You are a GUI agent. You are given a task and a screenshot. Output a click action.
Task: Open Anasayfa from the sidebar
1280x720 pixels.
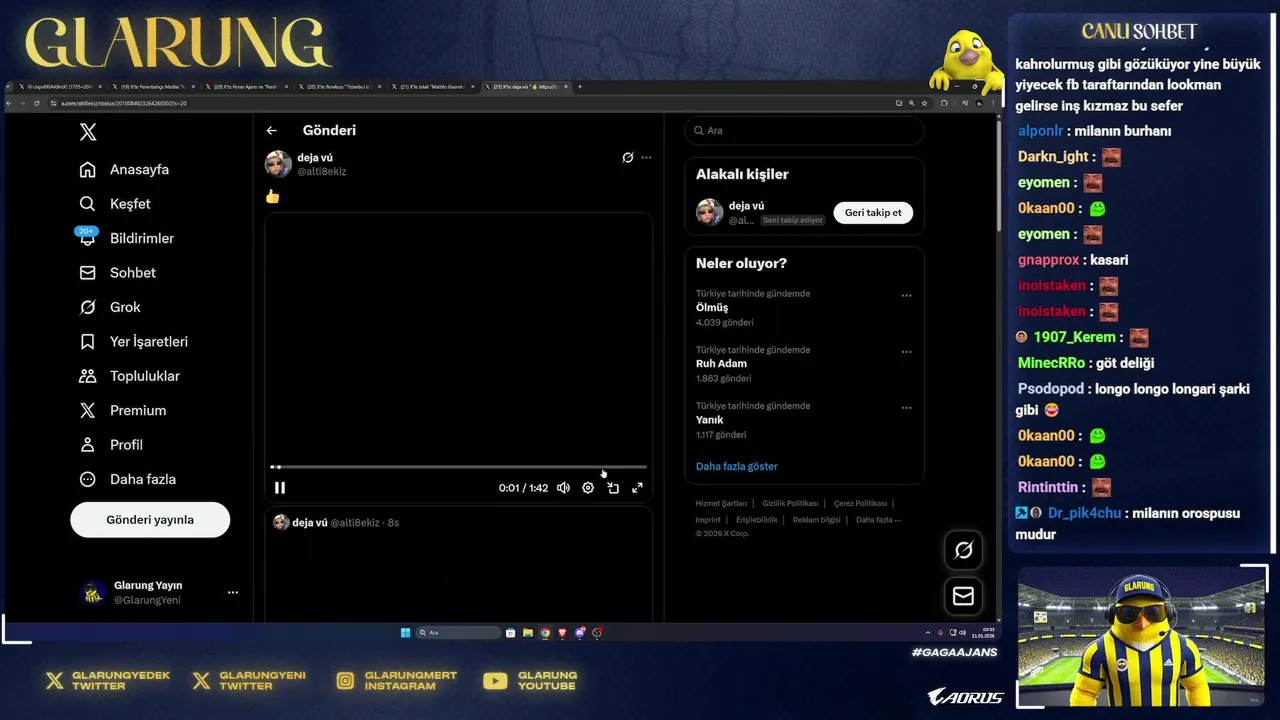pyautogui.click(x=125, y=170)
